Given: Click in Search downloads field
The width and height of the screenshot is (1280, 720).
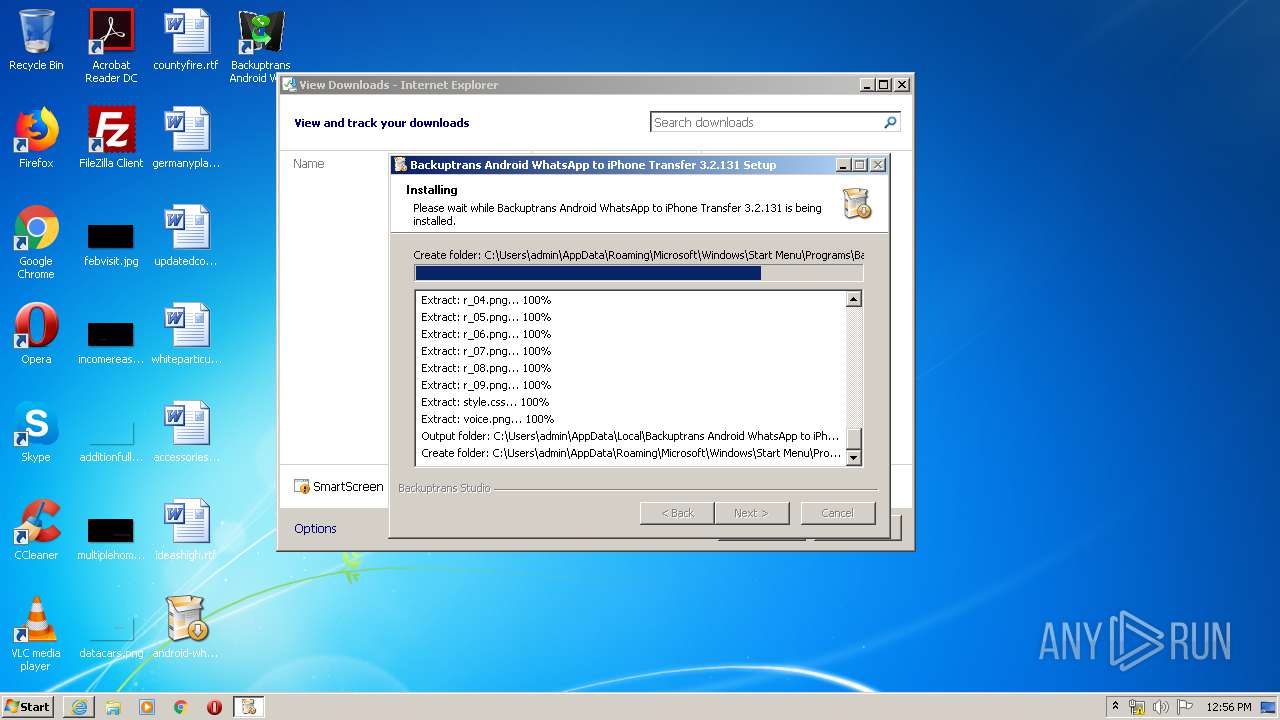Looking at the screenshot, I should tap(765, 122).
